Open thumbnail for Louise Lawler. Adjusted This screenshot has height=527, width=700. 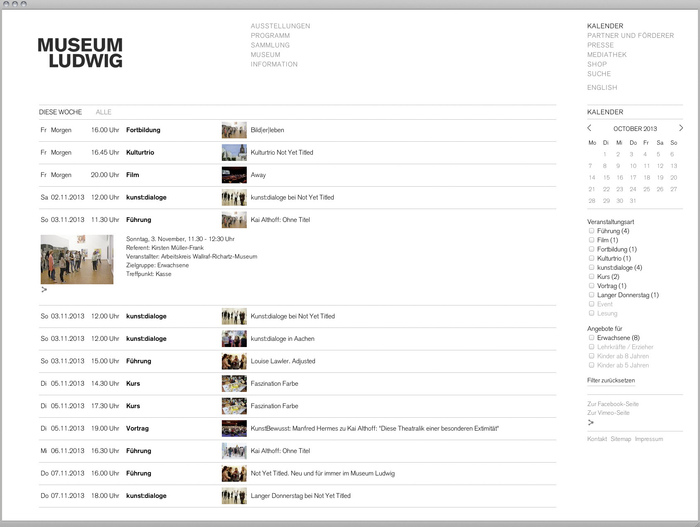coord(234,361)
